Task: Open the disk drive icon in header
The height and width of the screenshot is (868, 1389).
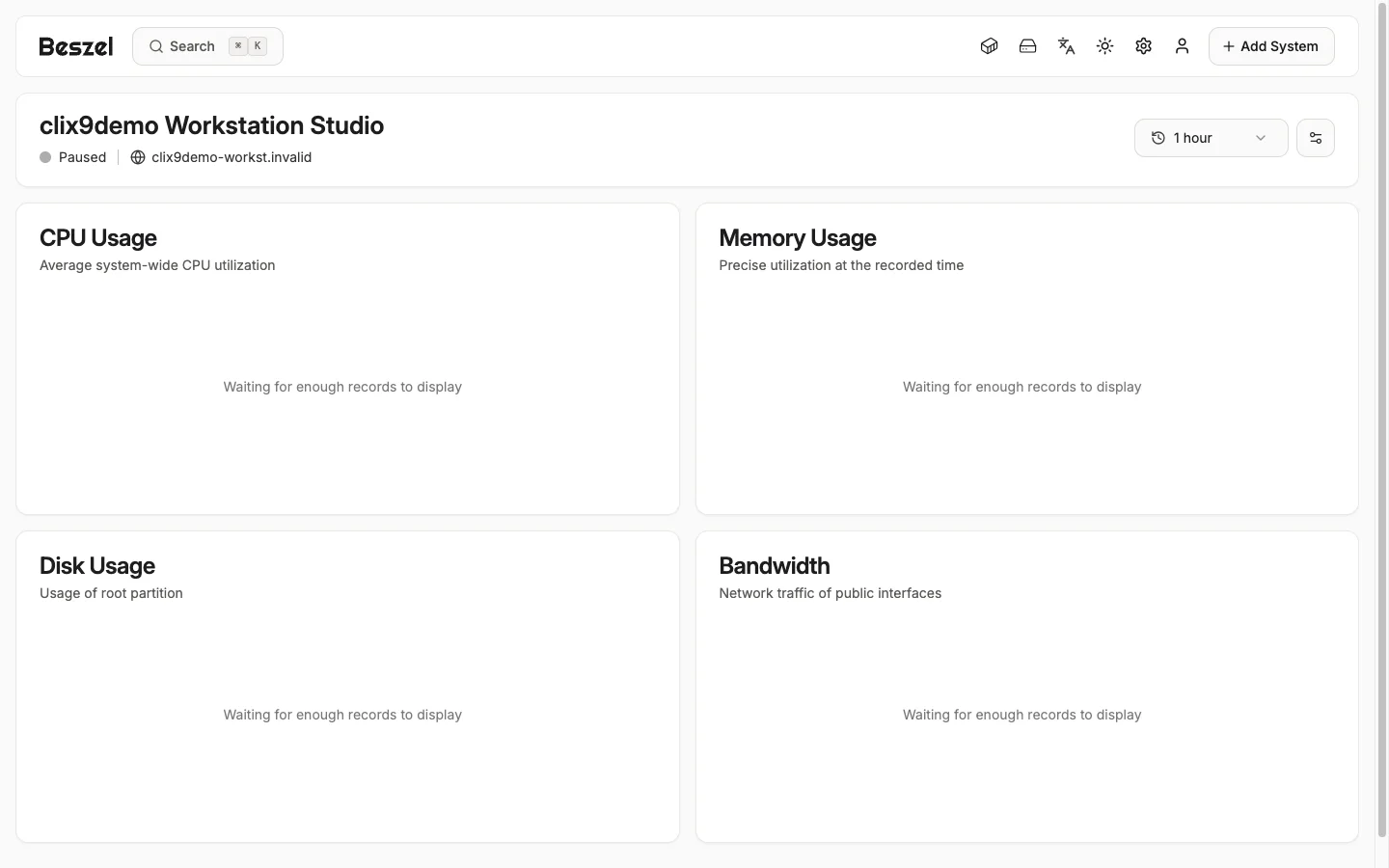Action: [1027, 46]
